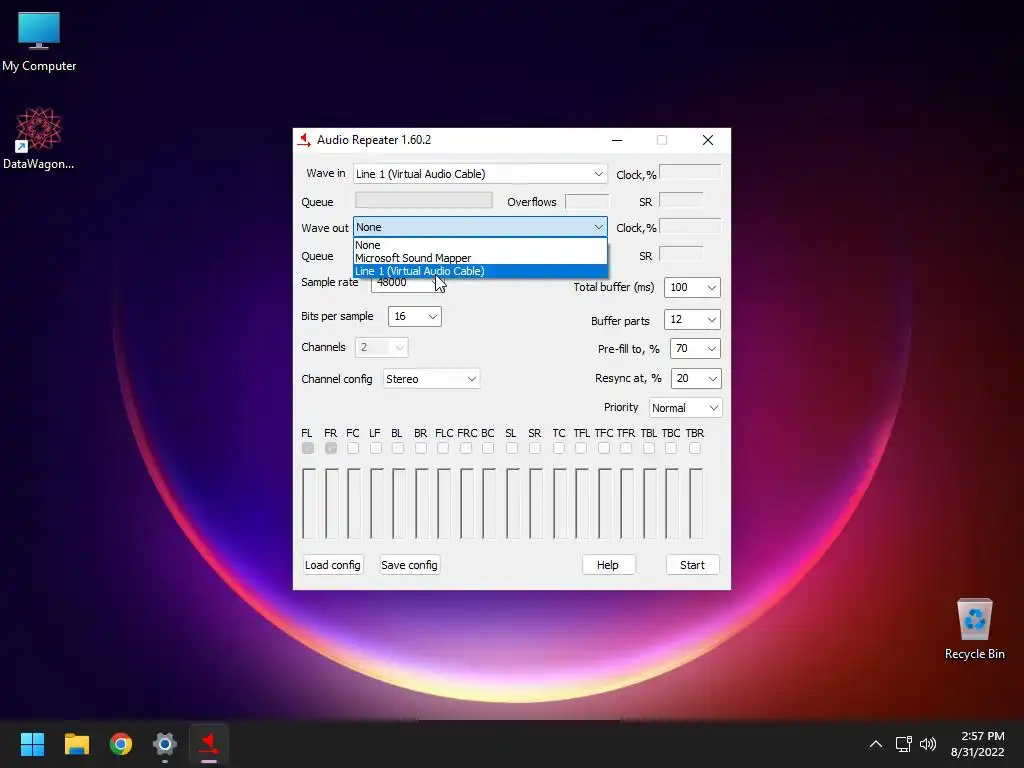This screenshot has height=768, width=1024.
Task: Click the Wave in Queue progress bar
Action: point(423,200)
